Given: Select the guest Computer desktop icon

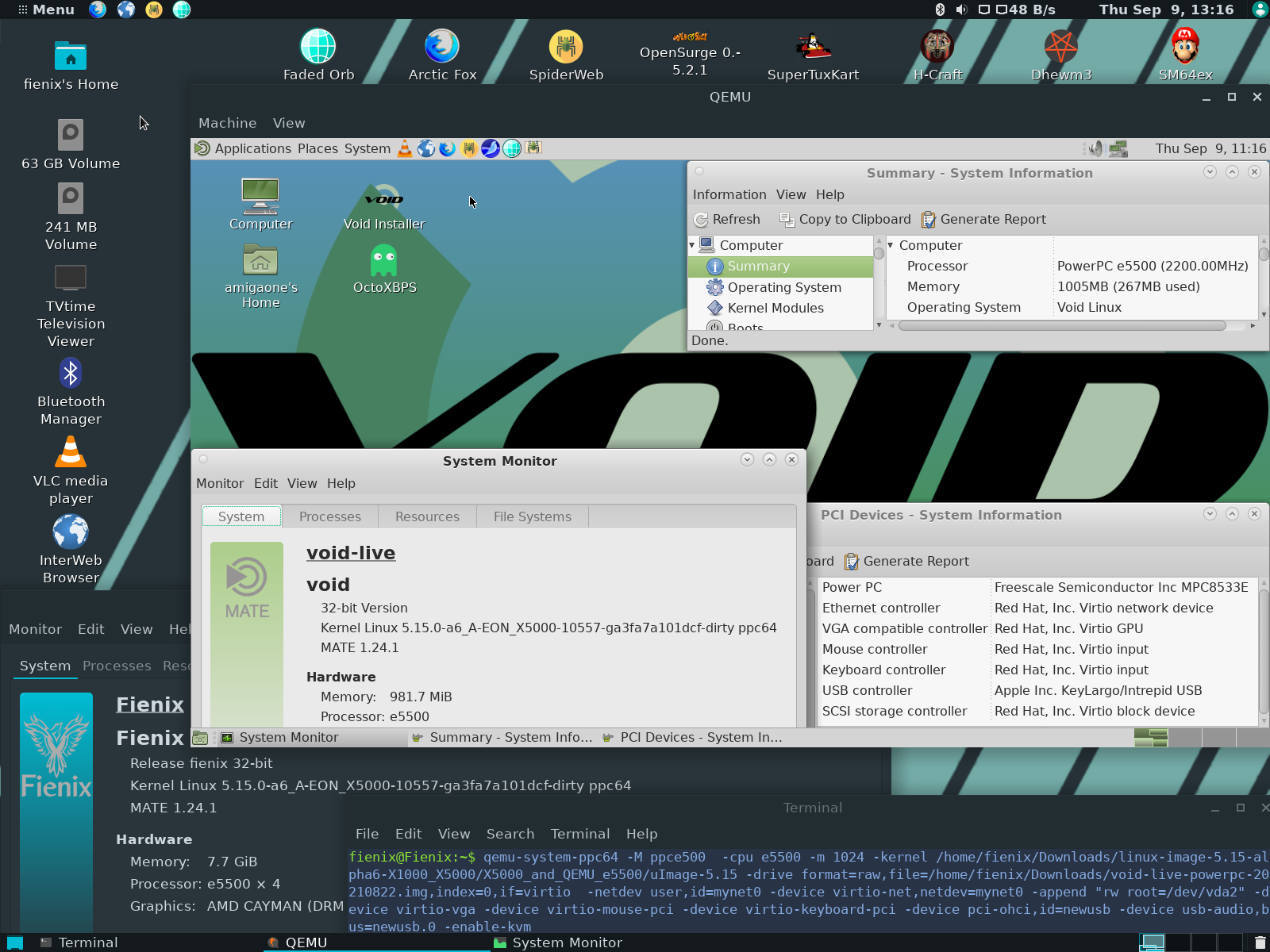Looking at the screenshot, I should coord(260,204).
